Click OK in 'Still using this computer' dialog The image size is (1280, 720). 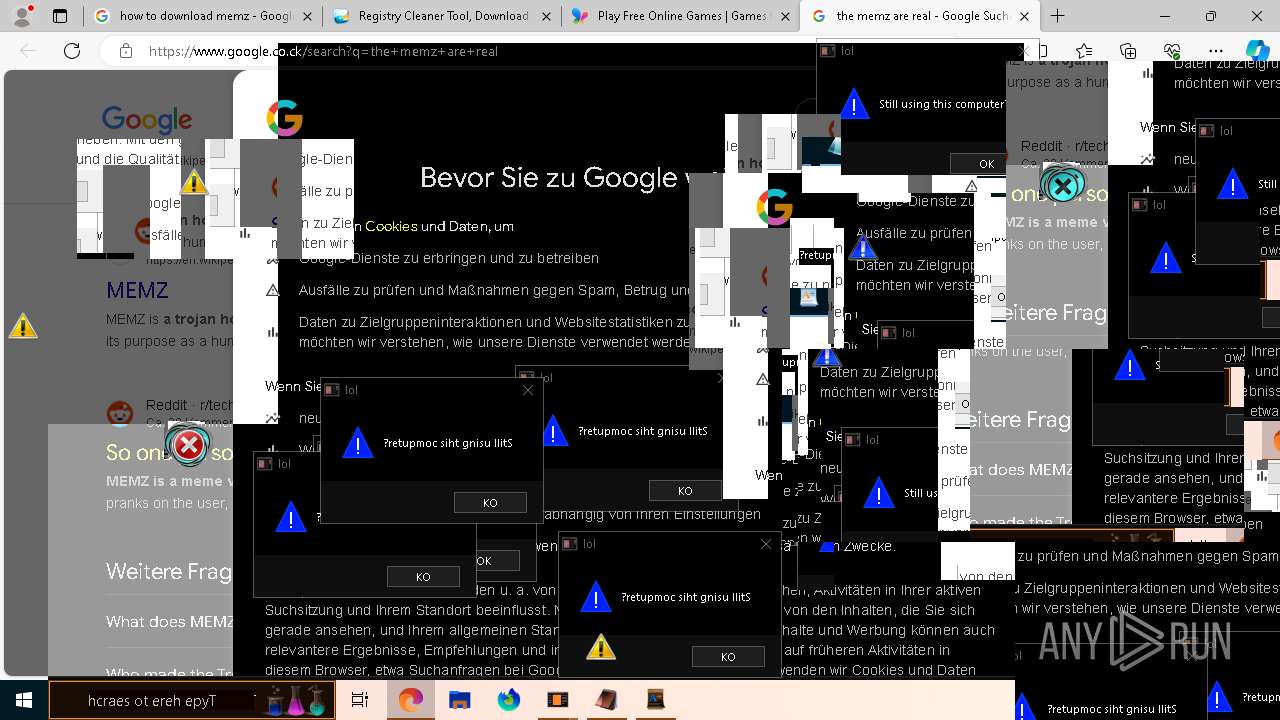986,163
